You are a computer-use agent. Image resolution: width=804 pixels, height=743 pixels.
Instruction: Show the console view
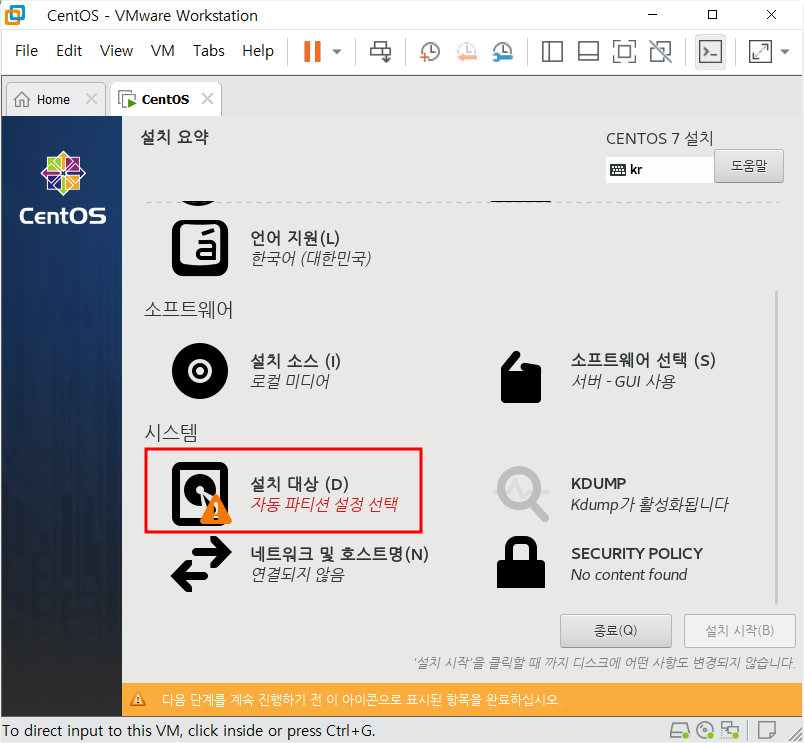710,51
